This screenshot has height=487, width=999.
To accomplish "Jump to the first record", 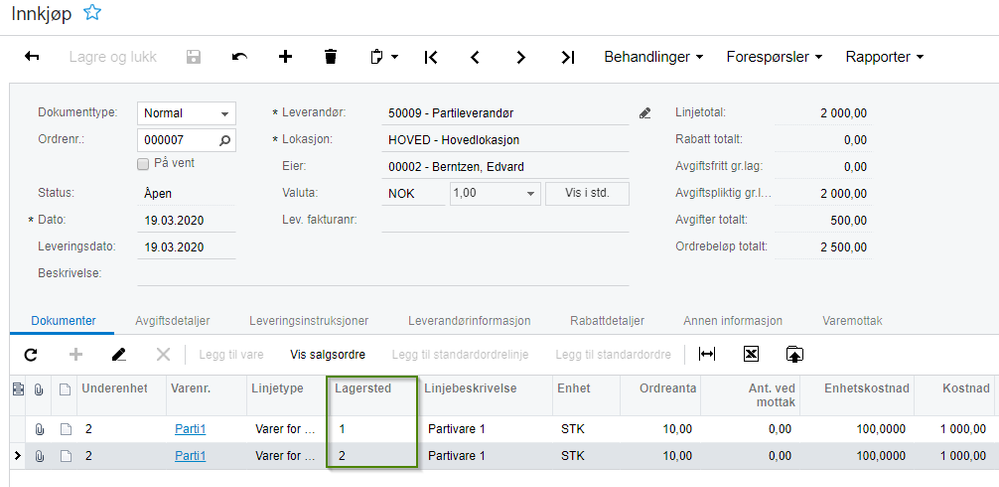I will pyautogui.click(x=431, y=57).
